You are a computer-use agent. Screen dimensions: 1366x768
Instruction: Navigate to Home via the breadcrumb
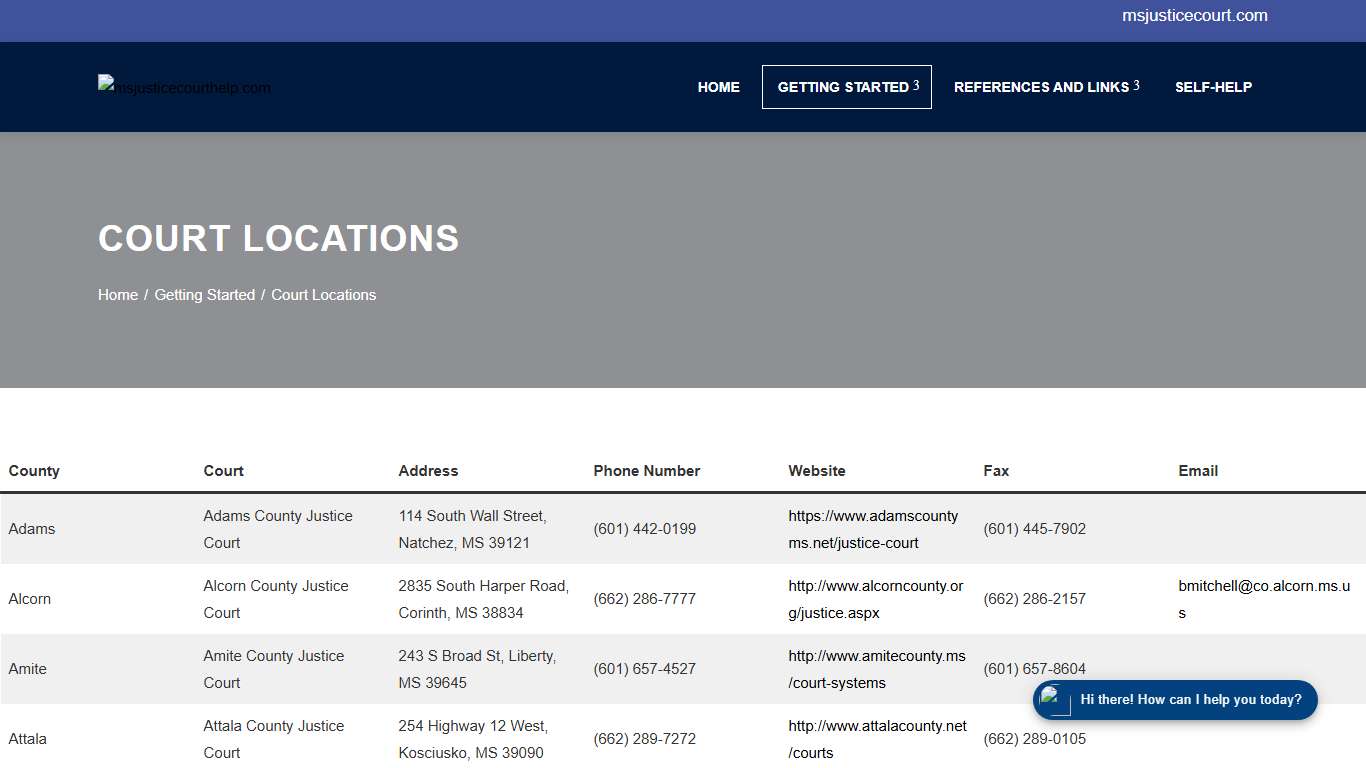coord(117,294)
